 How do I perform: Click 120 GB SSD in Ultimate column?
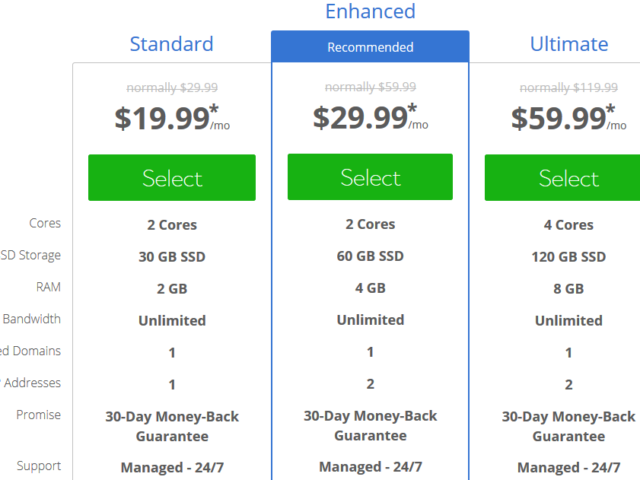click(569, 257)
